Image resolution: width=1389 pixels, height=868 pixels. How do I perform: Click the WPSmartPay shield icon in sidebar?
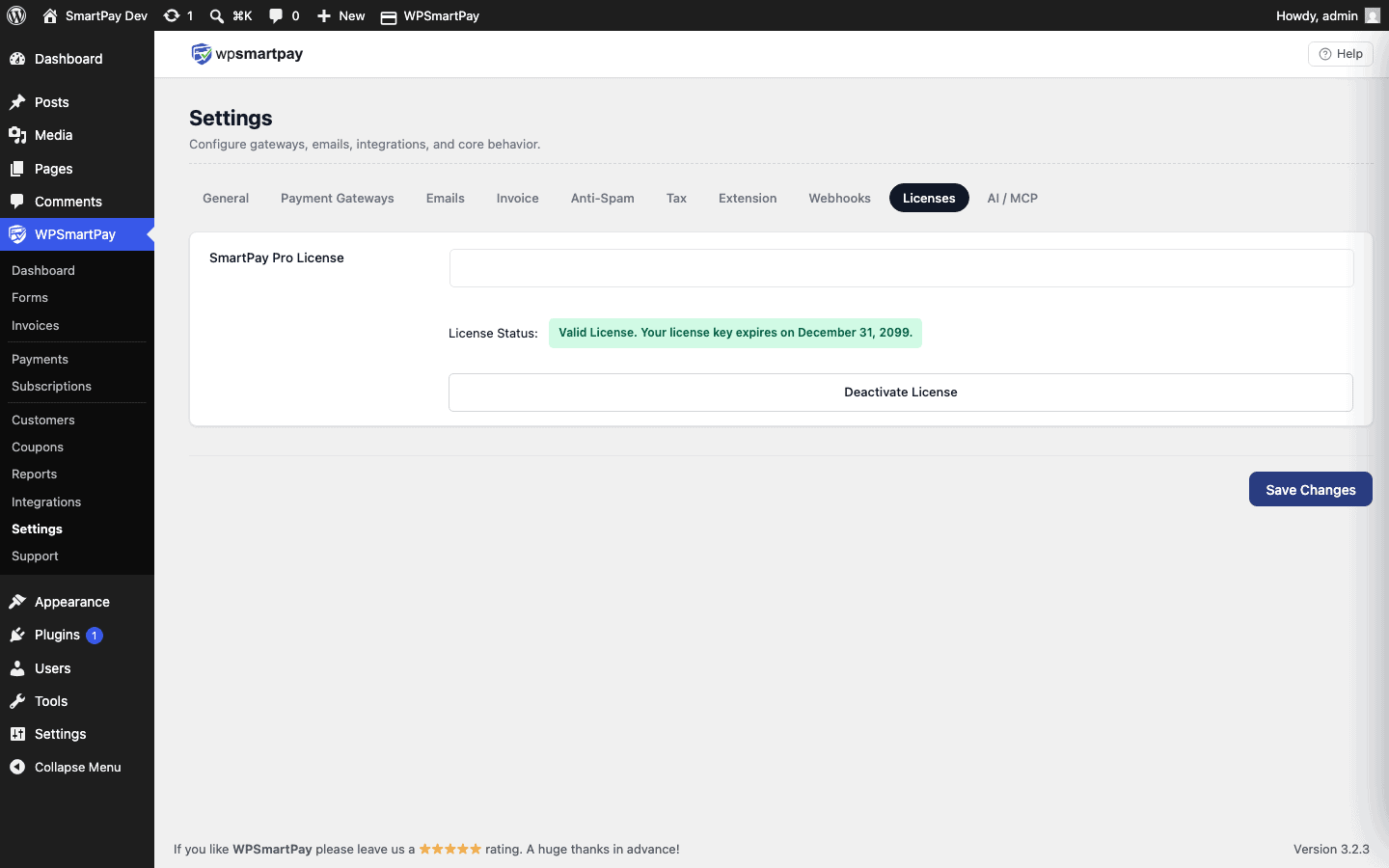[x=17, y=234]
